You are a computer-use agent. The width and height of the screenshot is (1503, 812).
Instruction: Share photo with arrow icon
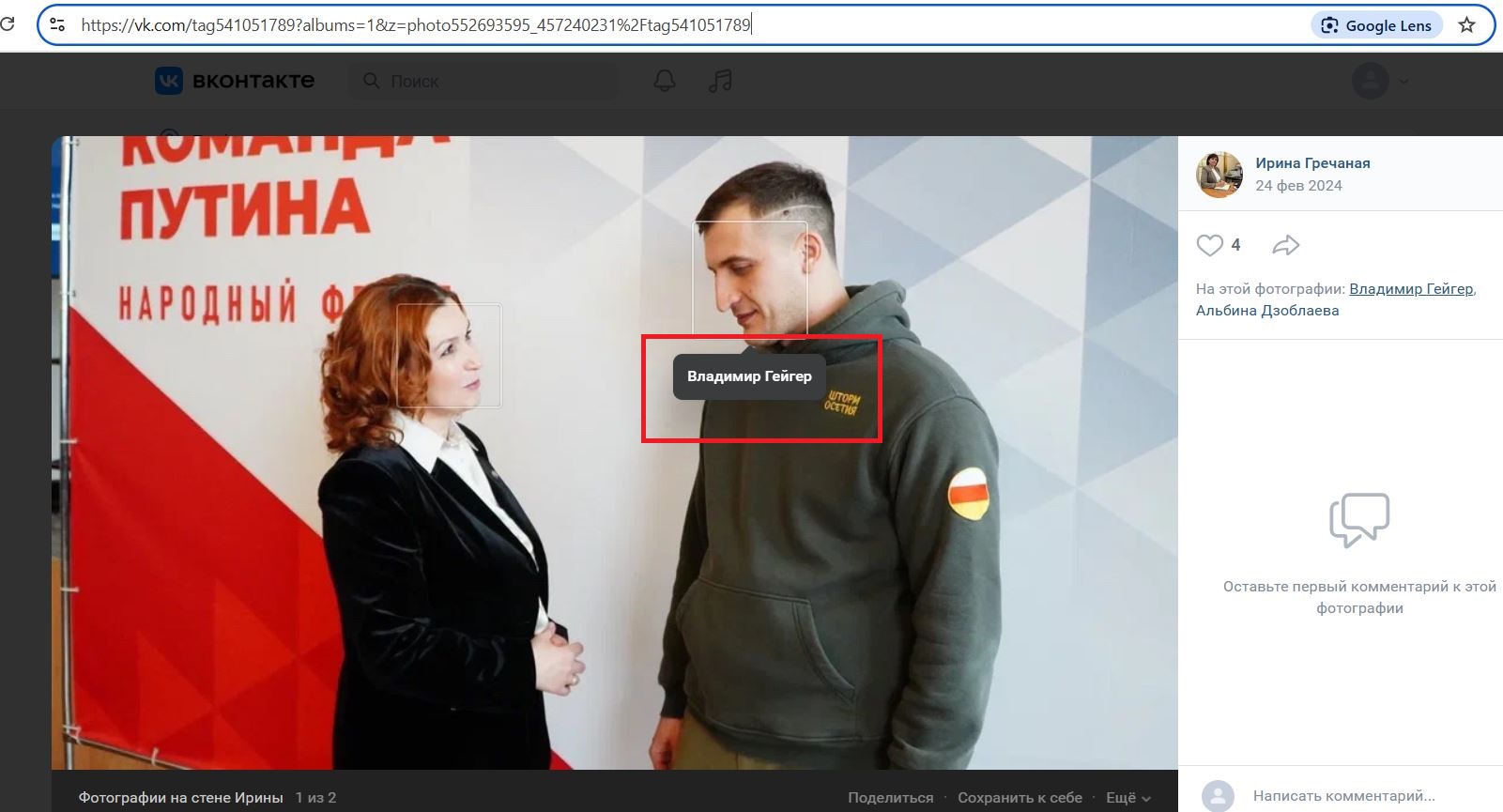coord(1285,245)
